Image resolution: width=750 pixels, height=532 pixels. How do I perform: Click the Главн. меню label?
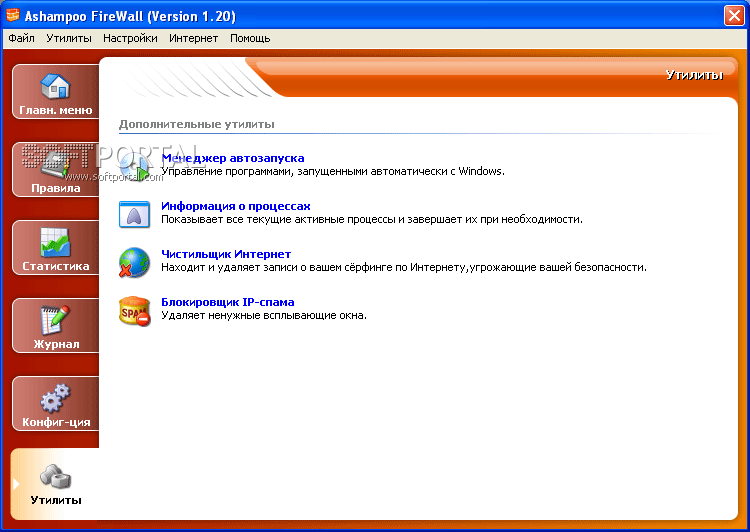(x=55, y=110)
